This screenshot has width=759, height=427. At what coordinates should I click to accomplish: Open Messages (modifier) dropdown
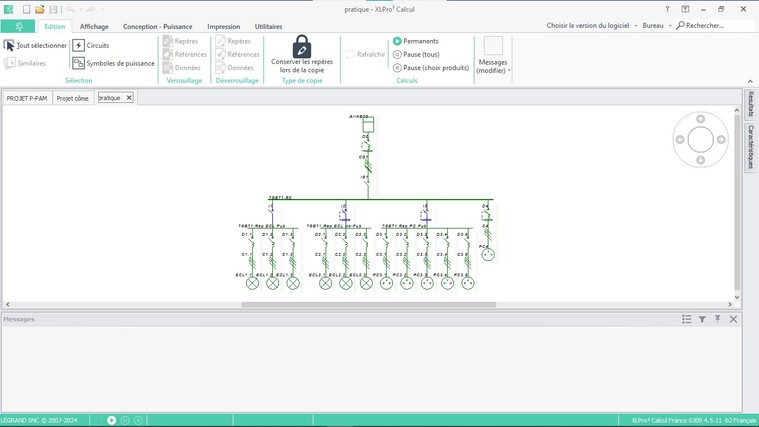pos(493,56)
